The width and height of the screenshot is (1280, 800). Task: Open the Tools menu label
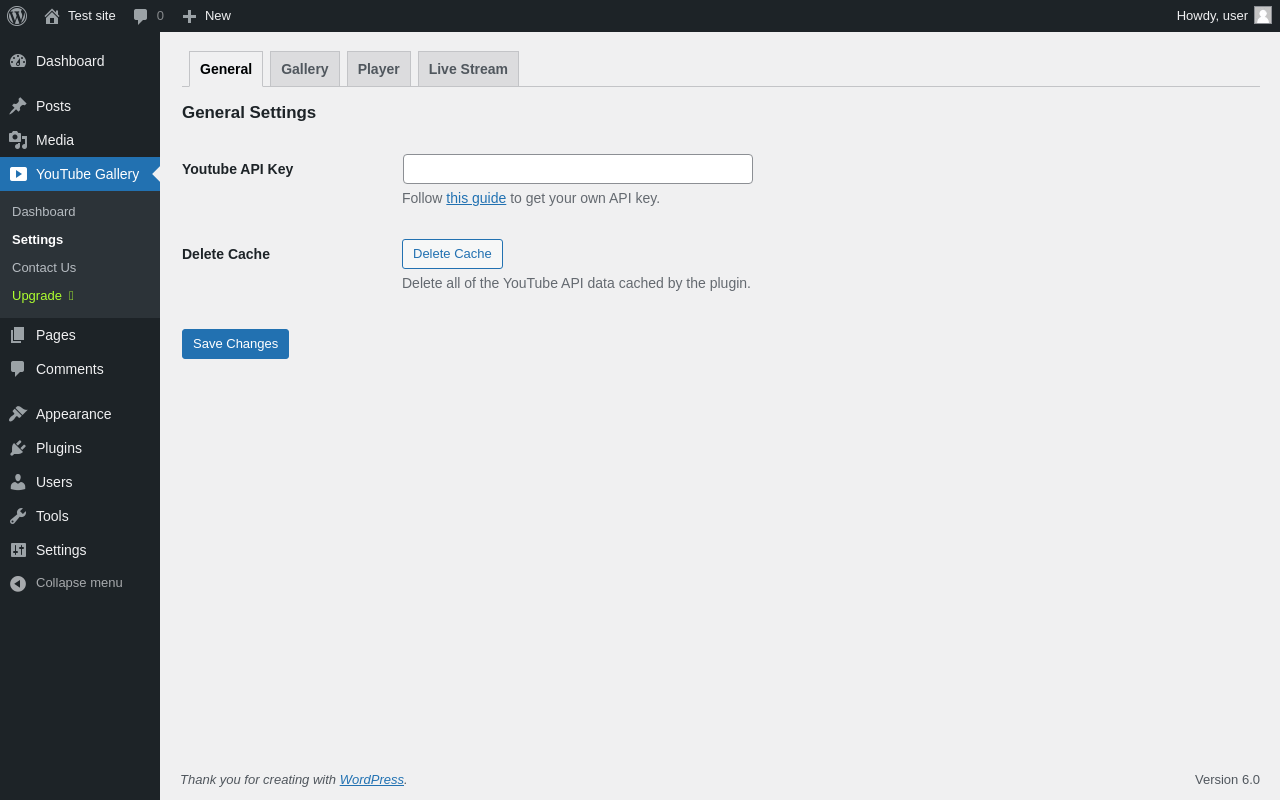coord(52,516)
